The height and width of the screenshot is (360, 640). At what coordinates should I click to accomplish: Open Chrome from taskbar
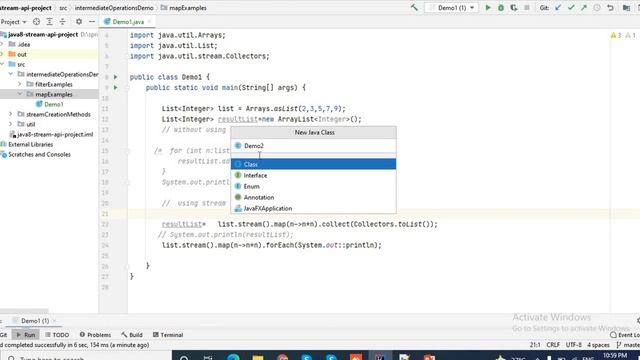282,357
